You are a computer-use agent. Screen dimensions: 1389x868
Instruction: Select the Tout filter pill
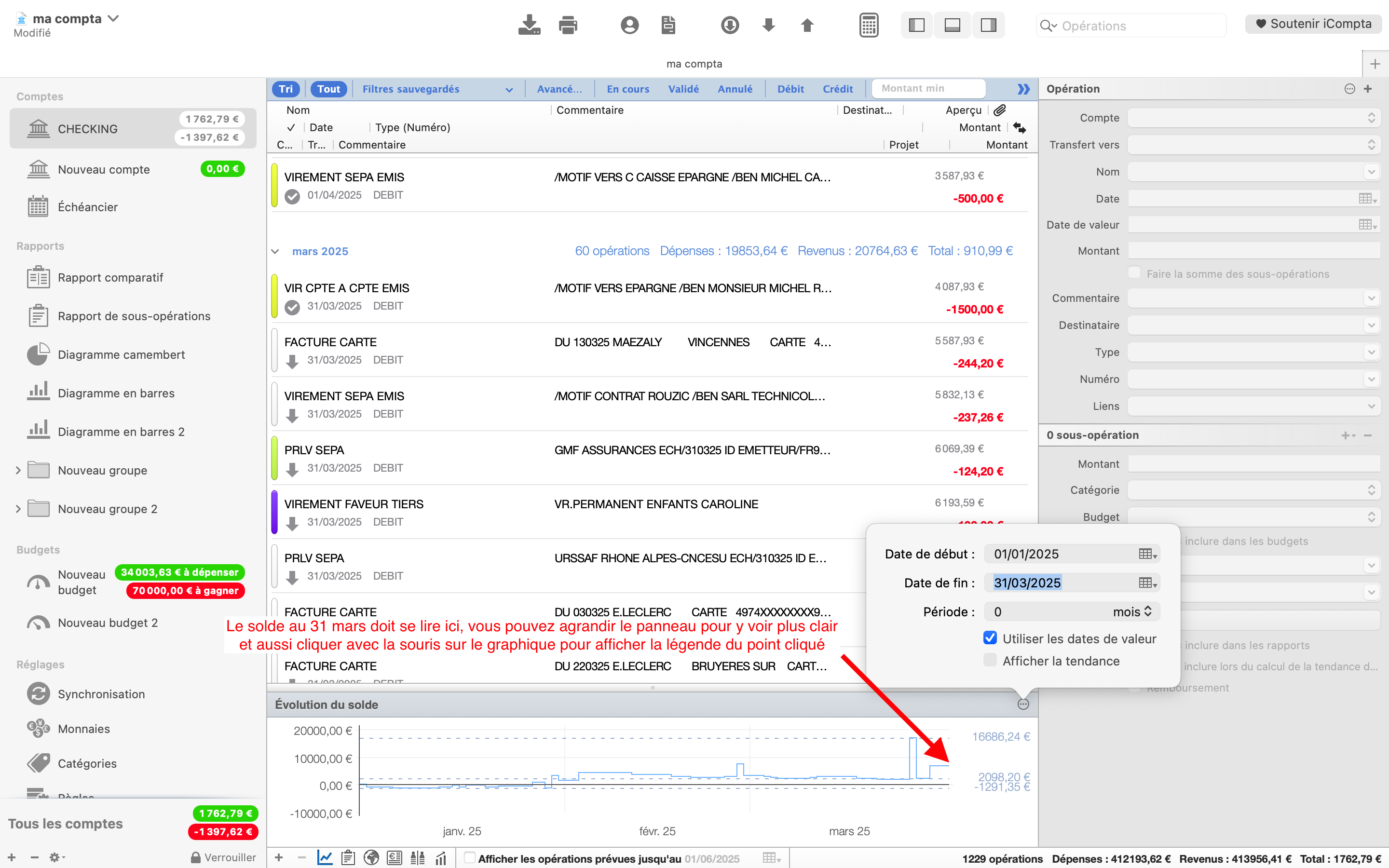[329, 89]
